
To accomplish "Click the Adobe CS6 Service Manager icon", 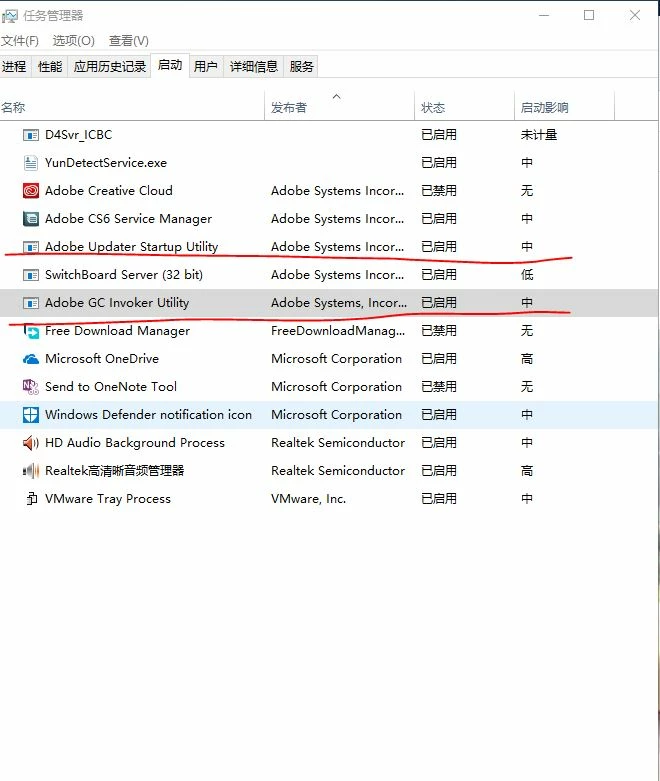I will 31,219.
